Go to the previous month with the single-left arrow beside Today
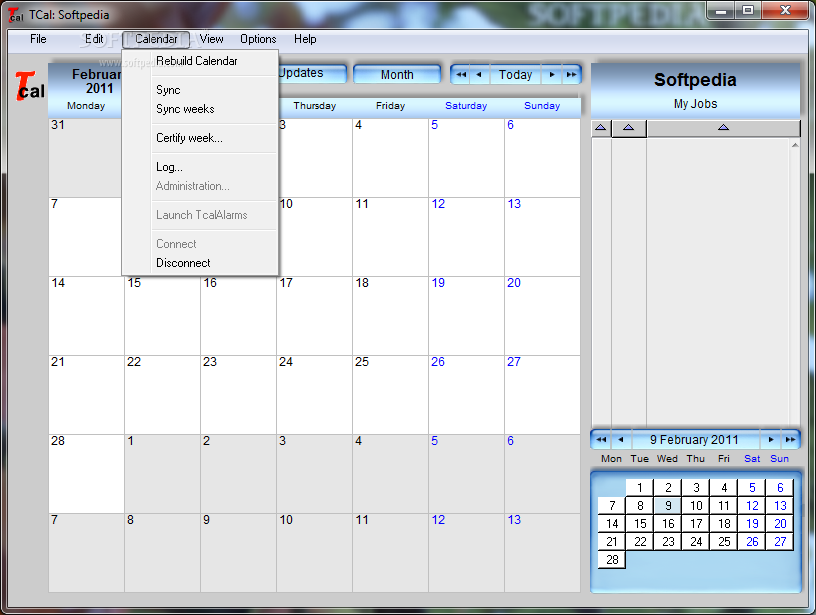Screen dimensions: 816x615 click(x=479, y=74)
